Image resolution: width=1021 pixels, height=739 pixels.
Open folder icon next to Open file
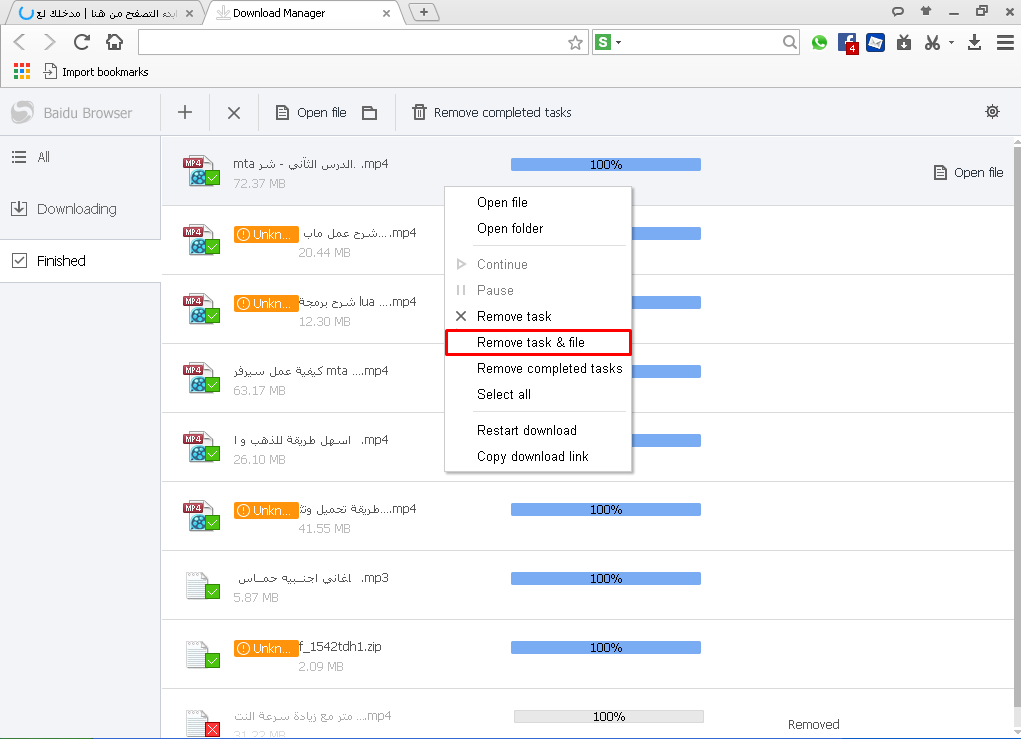coord(370,113)
